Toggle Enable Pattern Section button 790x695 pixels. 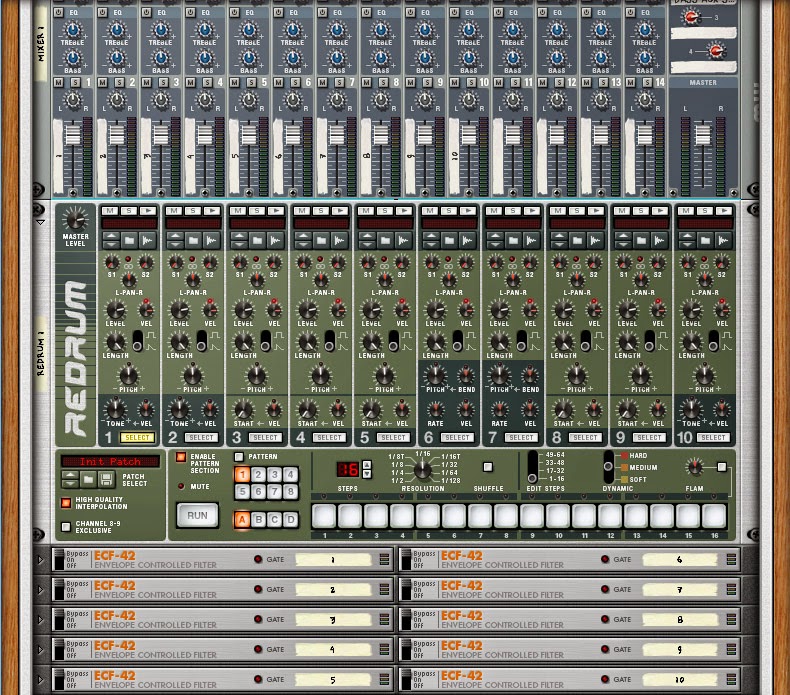[x=181, y=457]
